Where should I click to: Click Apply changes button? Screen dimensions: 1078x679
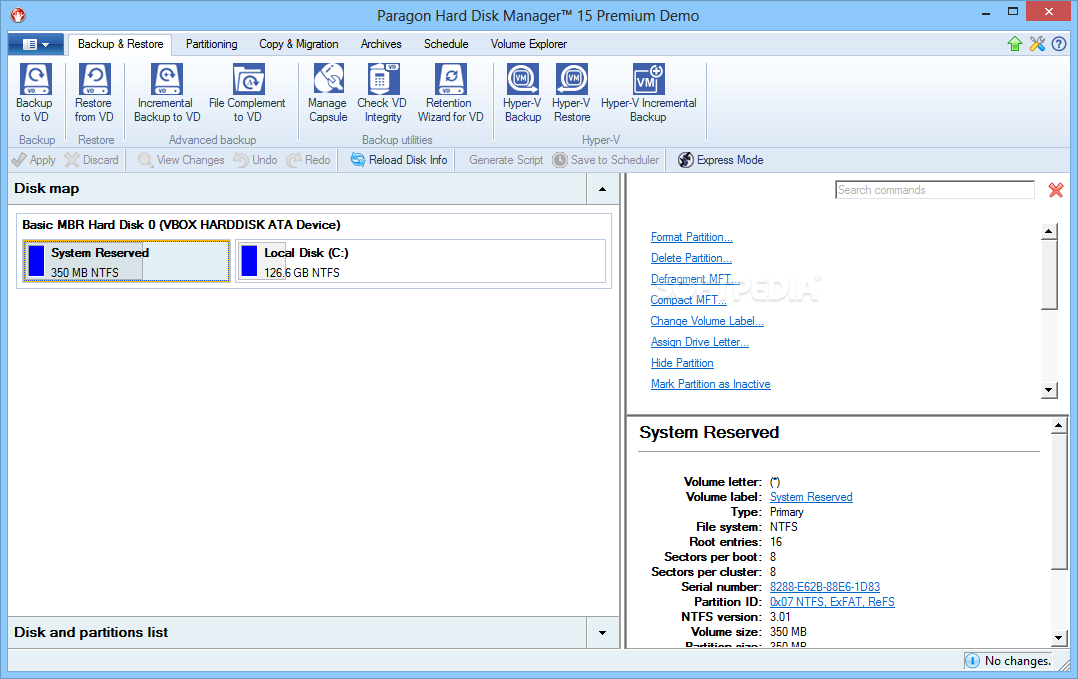pyautogui.click(x=34, y=160)
